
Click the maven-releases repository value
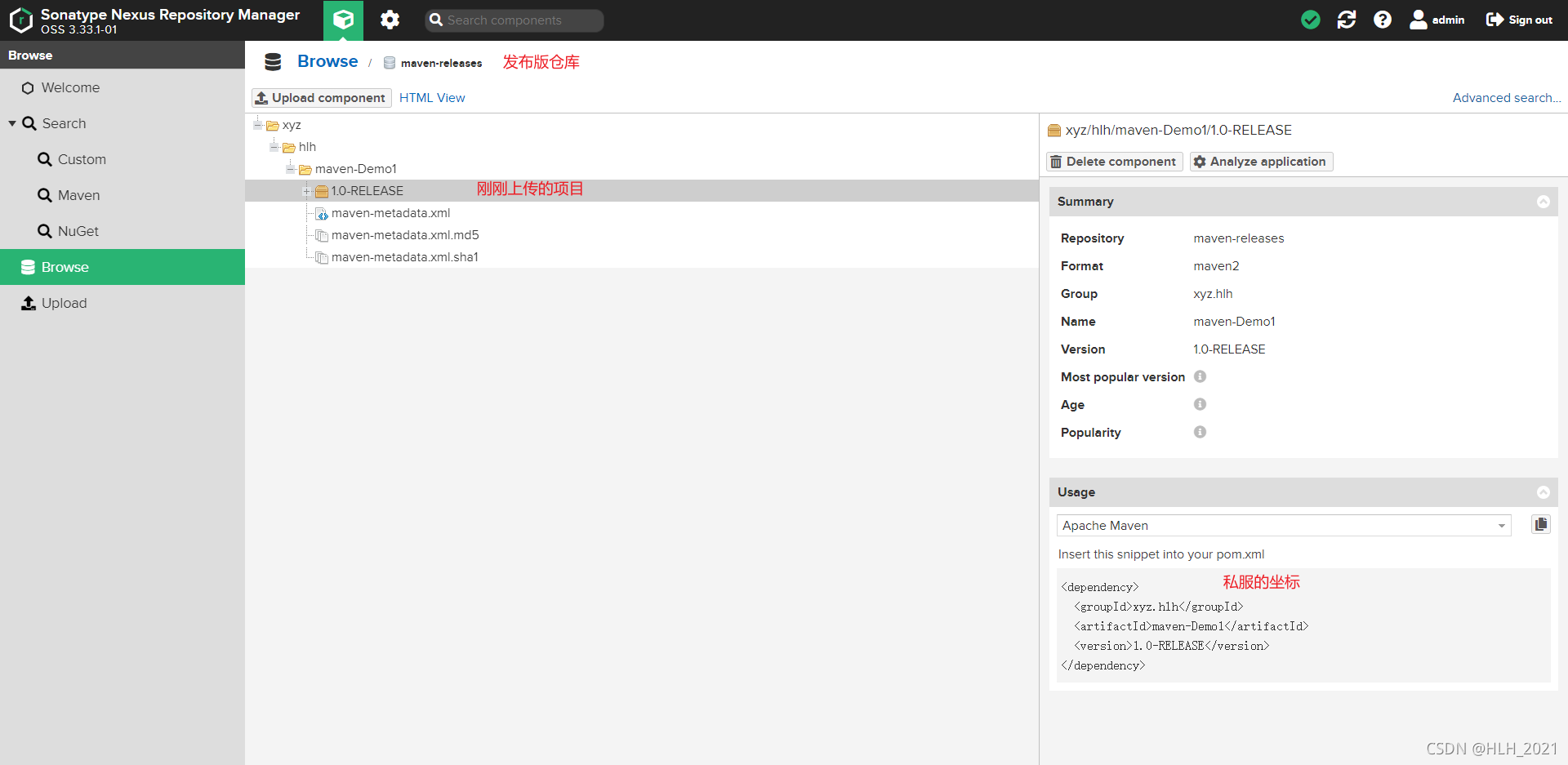click(x=1239, y=238)
